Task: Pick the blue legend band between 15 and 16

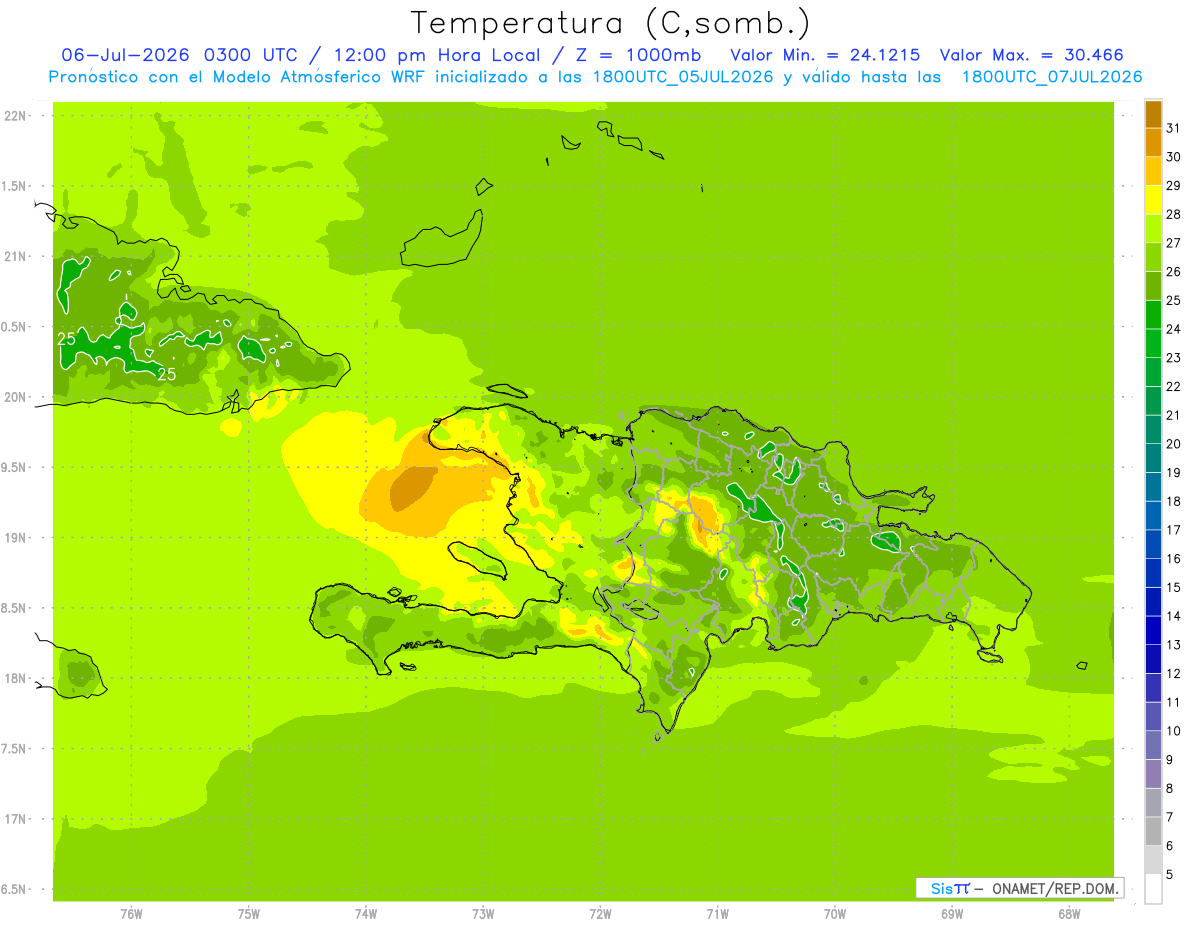Action: click(x=1153, y=573)
